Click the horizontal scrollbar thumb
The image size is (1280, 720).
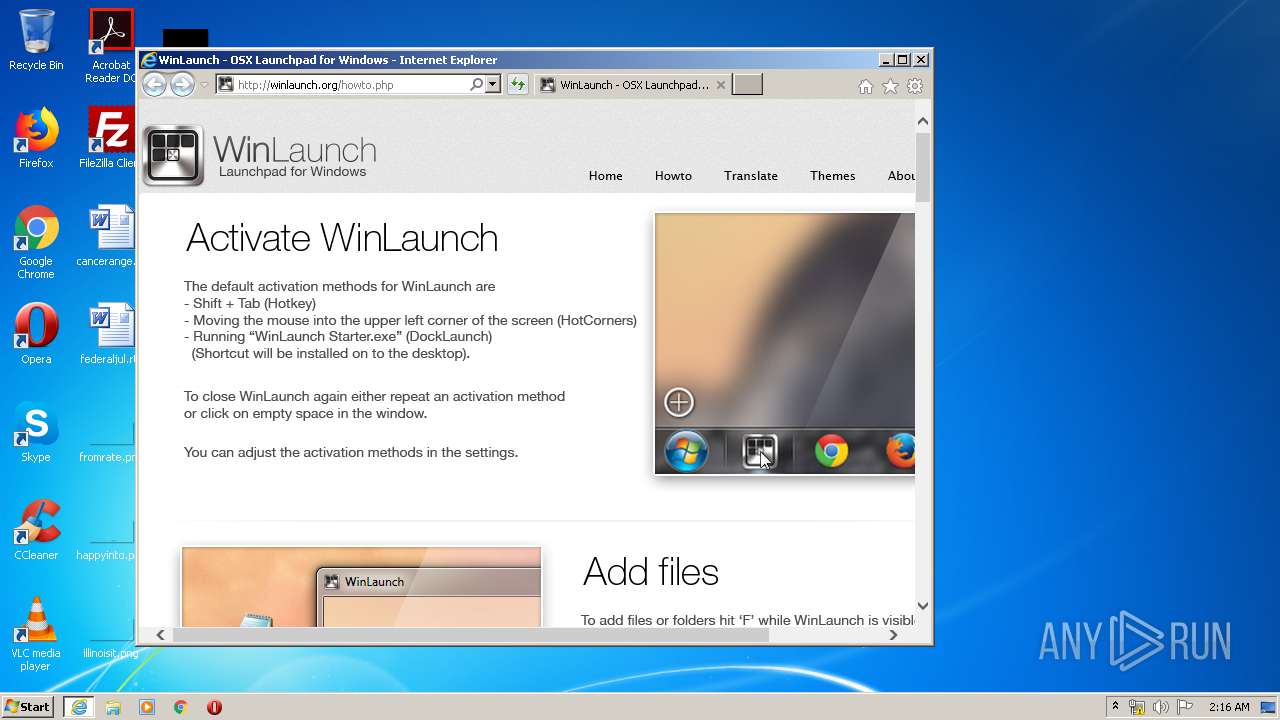471,635
